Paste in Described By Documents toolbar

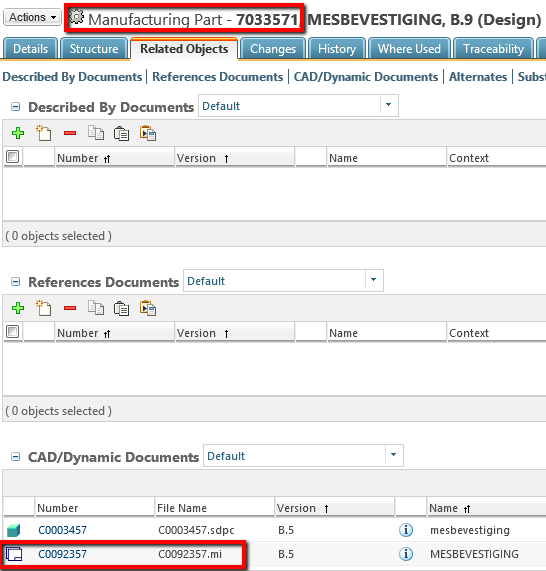[121, 134]
